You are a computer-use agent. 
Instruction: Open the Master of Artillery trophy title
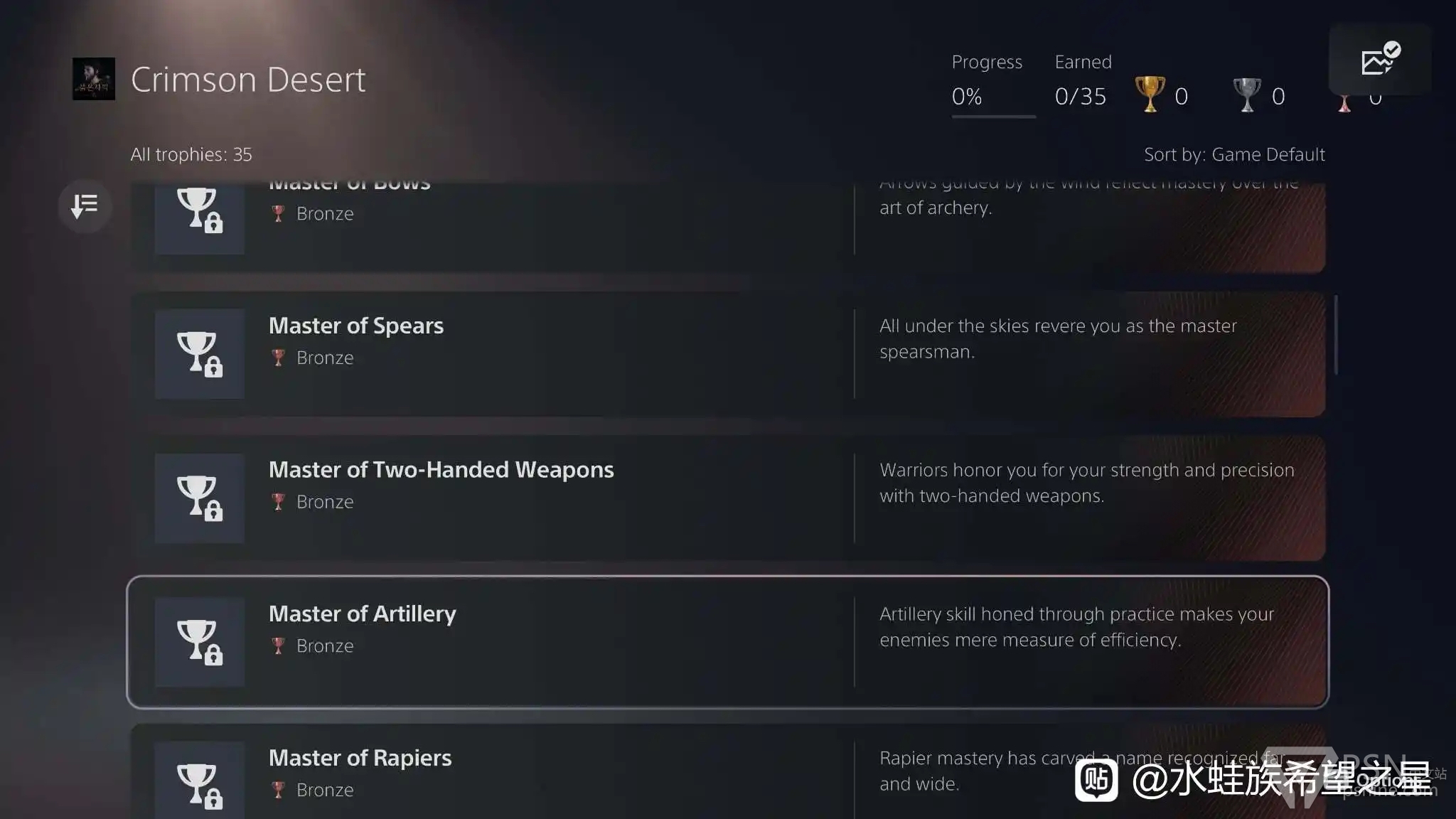(x=363, y=614)
